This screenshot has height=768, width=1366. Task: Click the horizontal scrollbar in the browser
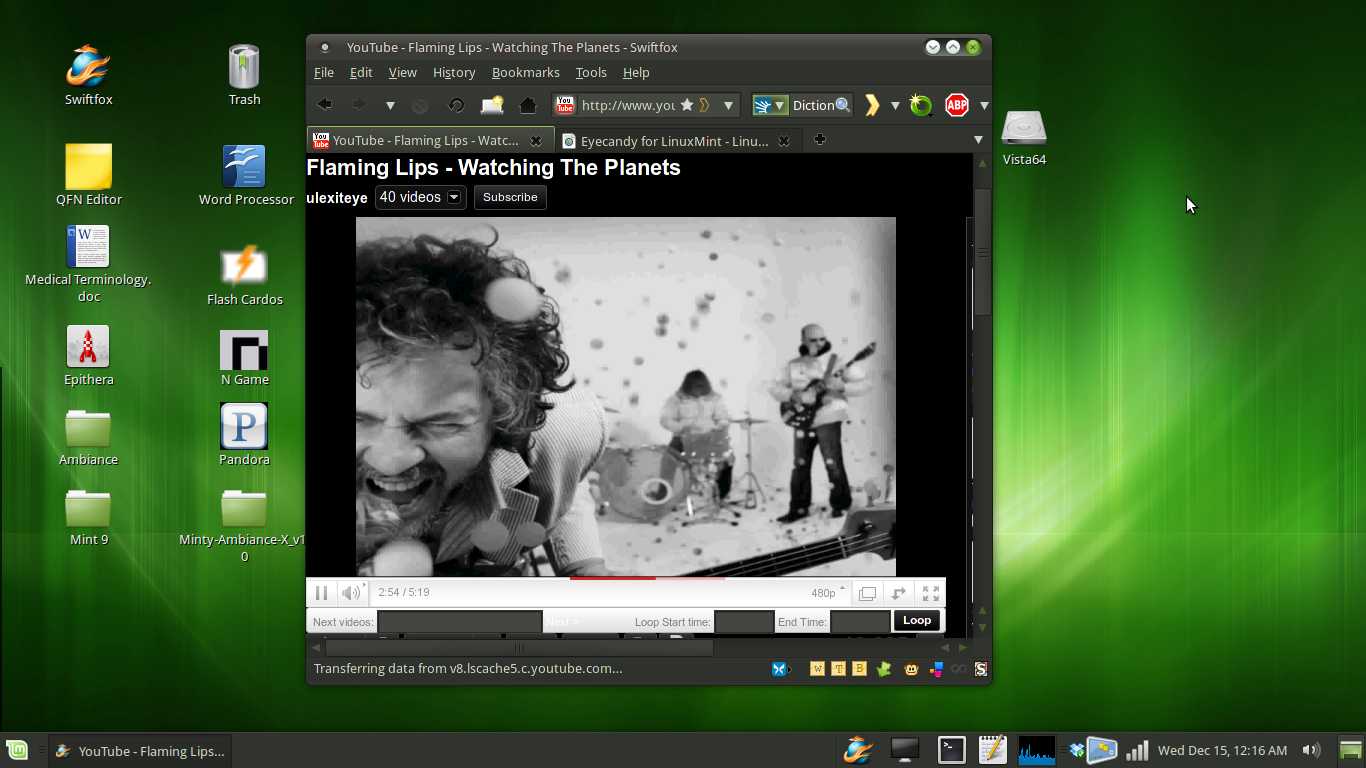pos(517,648)
